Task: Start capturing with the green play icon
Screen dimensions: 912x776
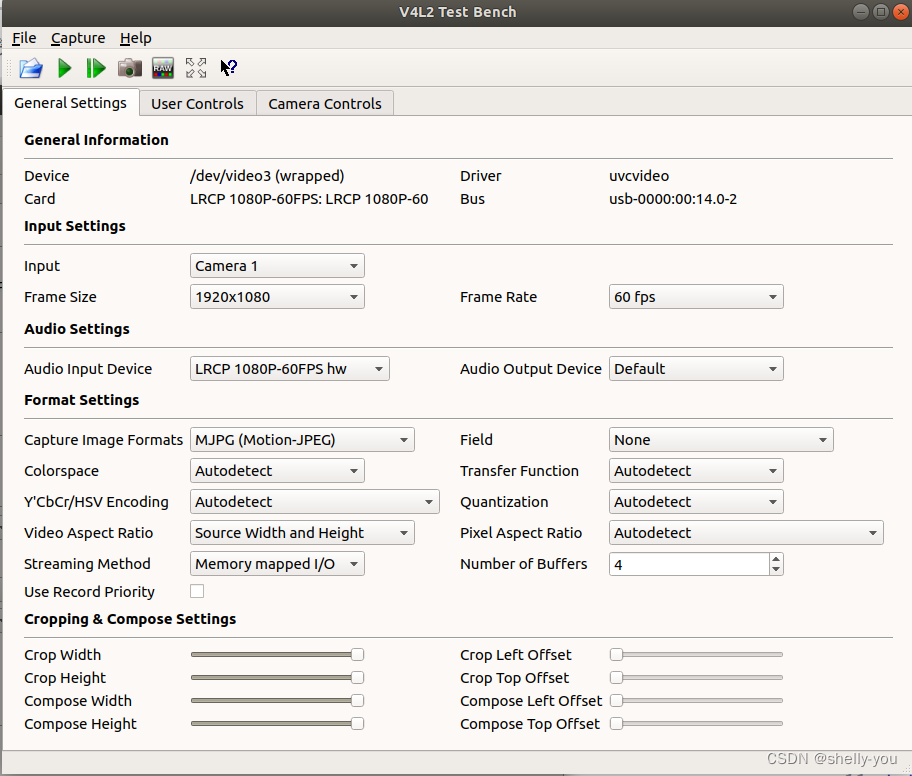Action: (65, 68)
